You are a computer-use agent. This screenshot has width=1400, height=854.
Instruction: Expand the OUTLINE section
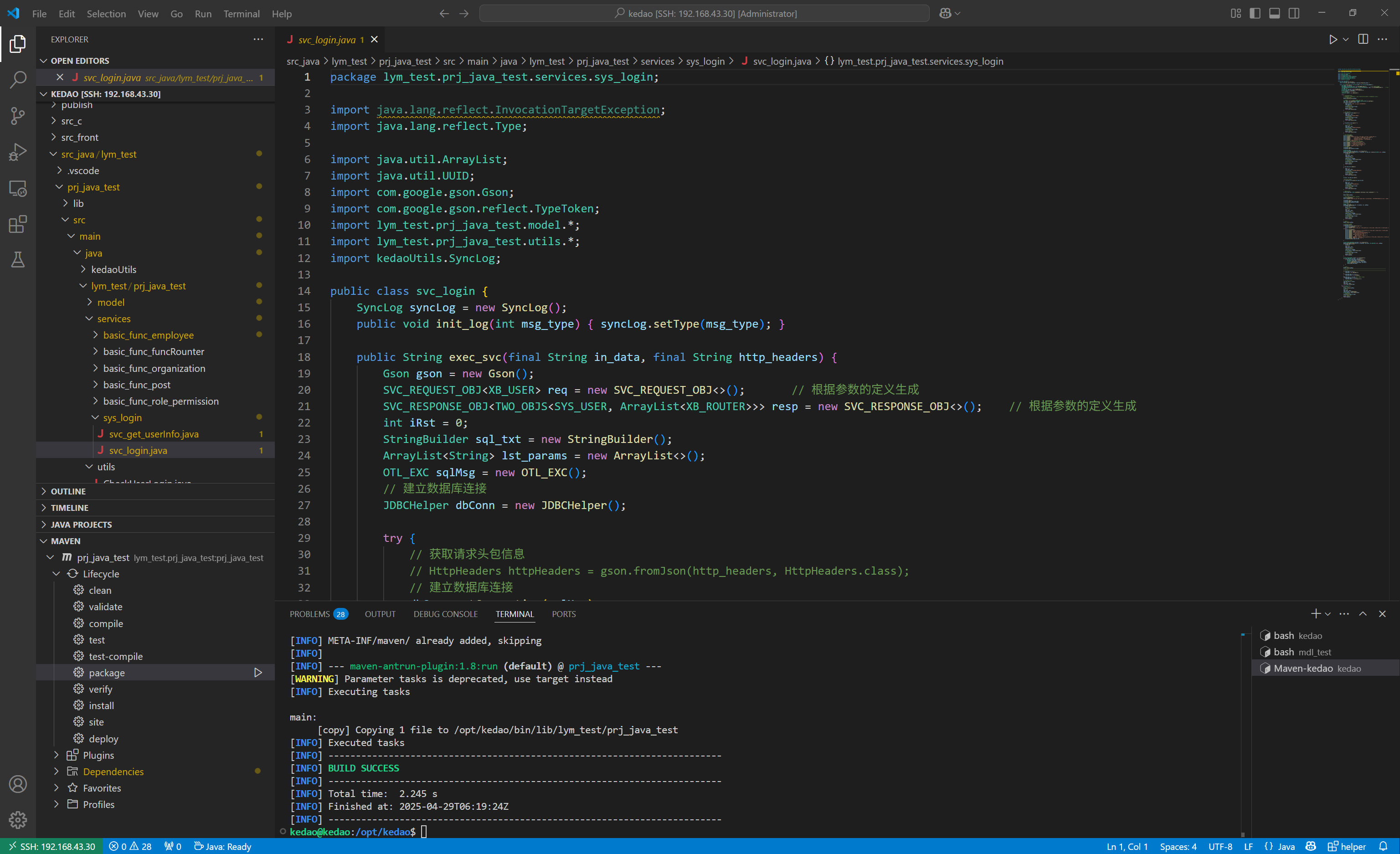pos(68,491)
